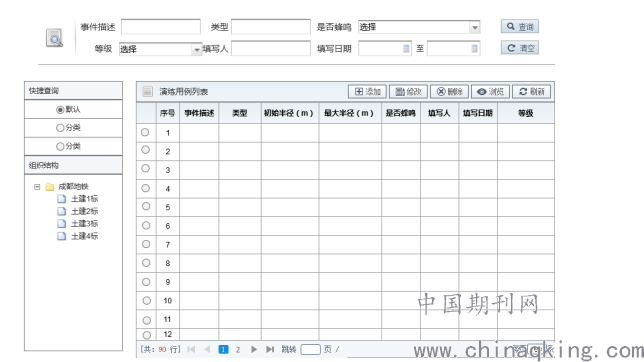
Task: Select the 土建3标 tree item
Action: coord(78,224)
